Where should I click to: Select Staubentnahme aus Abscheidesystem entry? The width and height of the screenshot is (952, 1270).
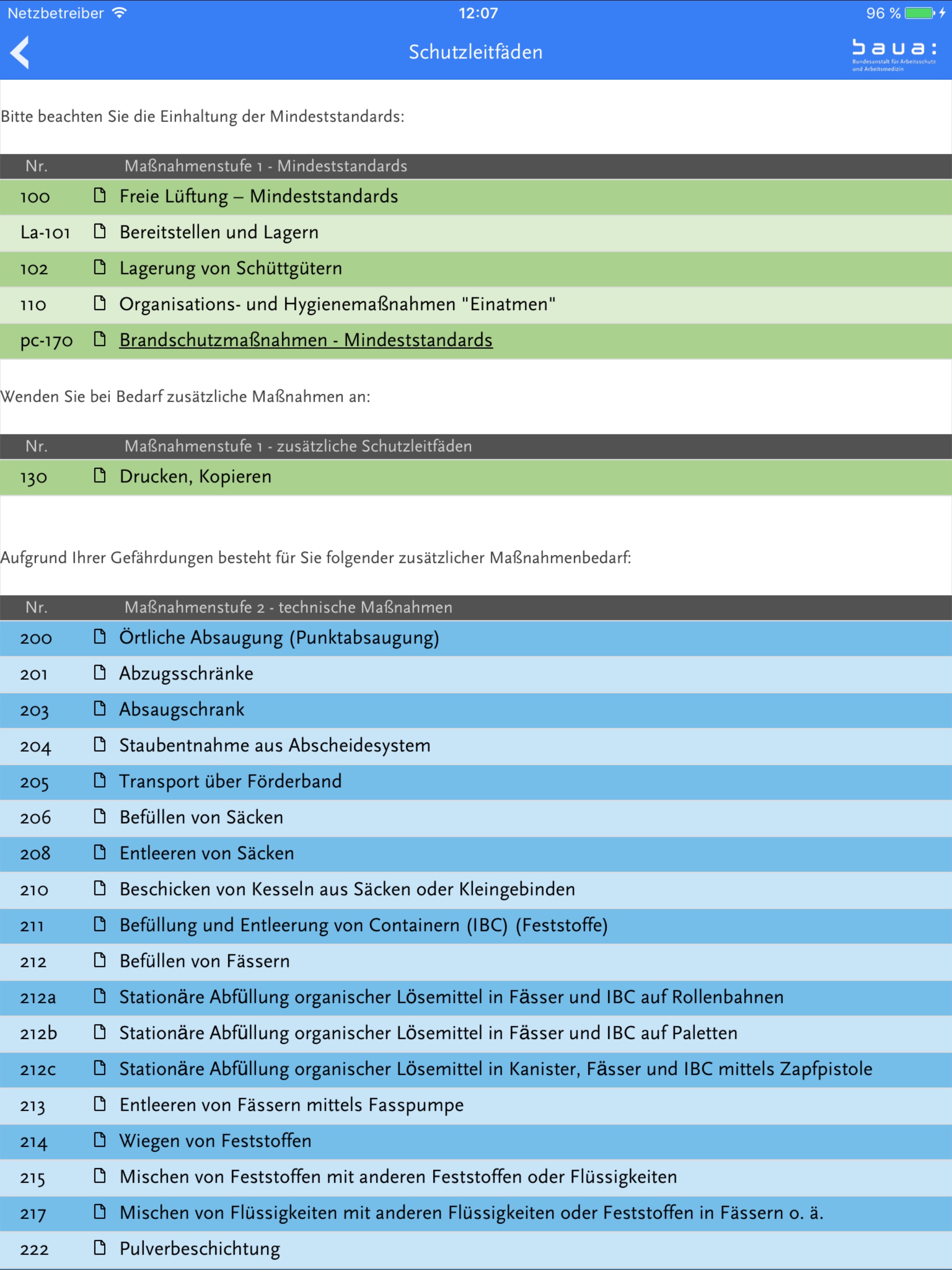[274, 745]
